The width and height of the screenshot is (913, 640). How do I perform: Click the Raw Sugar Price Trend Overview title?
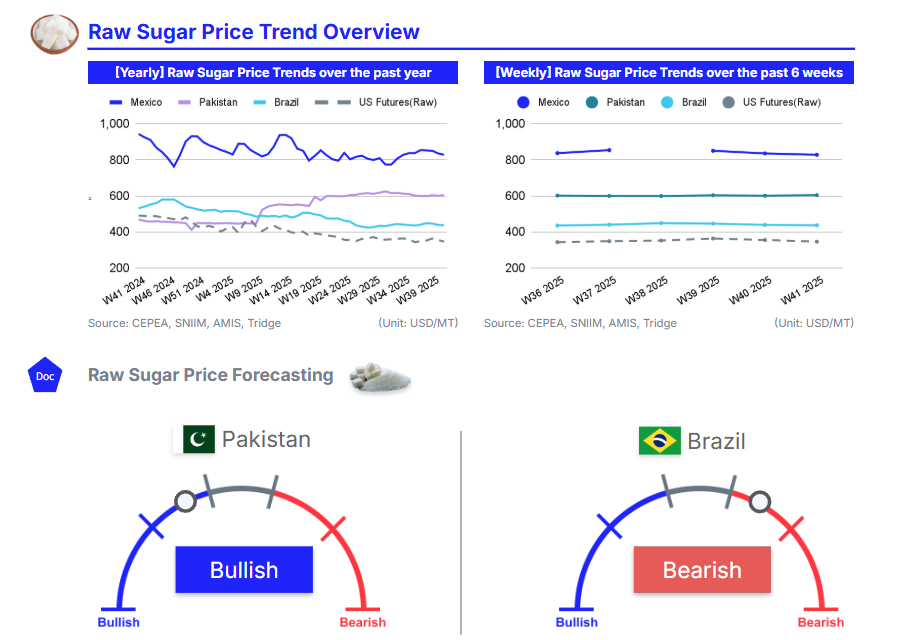(254, 32)
